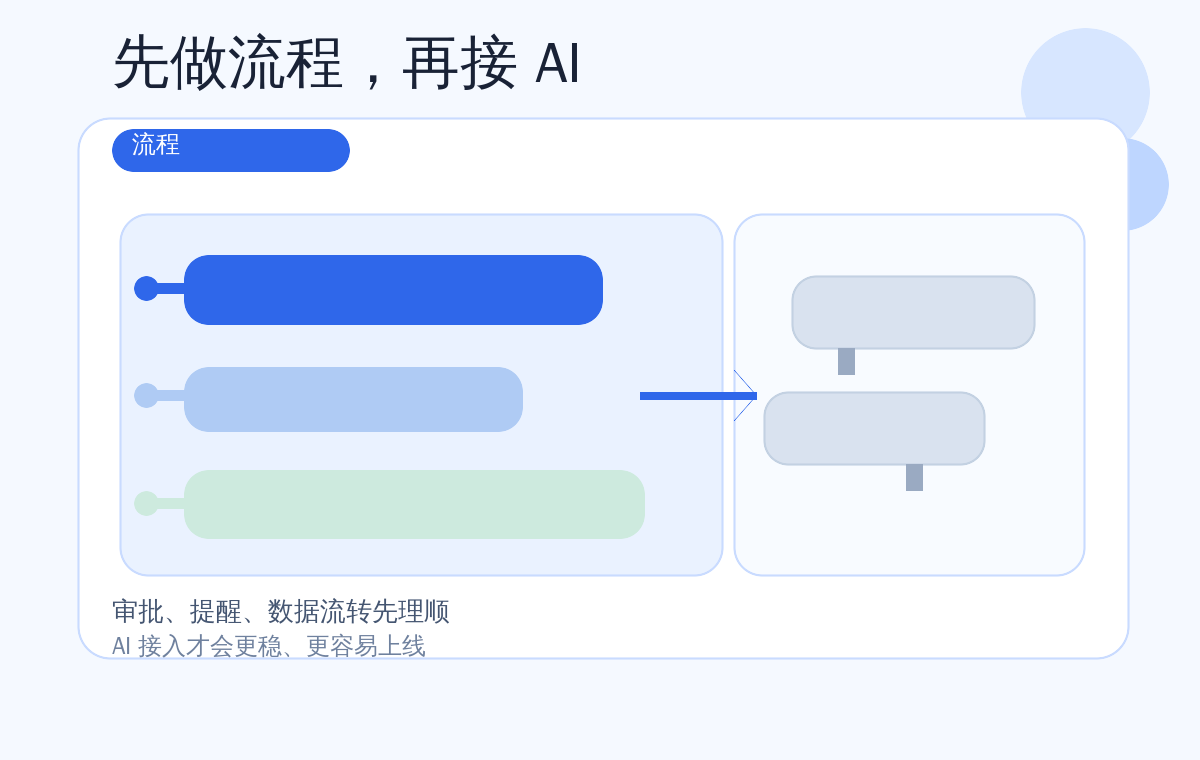Click the tail under the upper bubble

[x=846, y=362]
